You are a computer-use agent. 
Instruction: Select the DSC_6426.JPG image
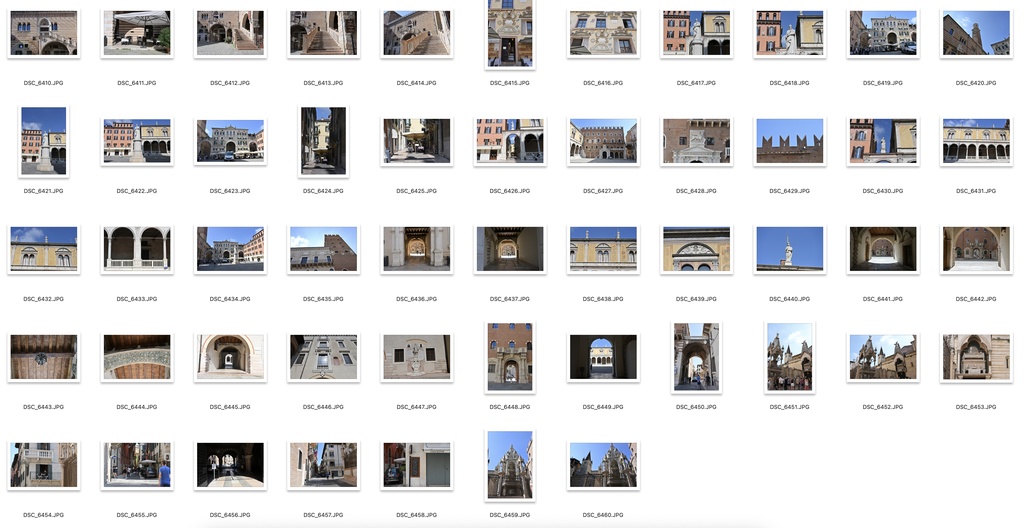510,141
